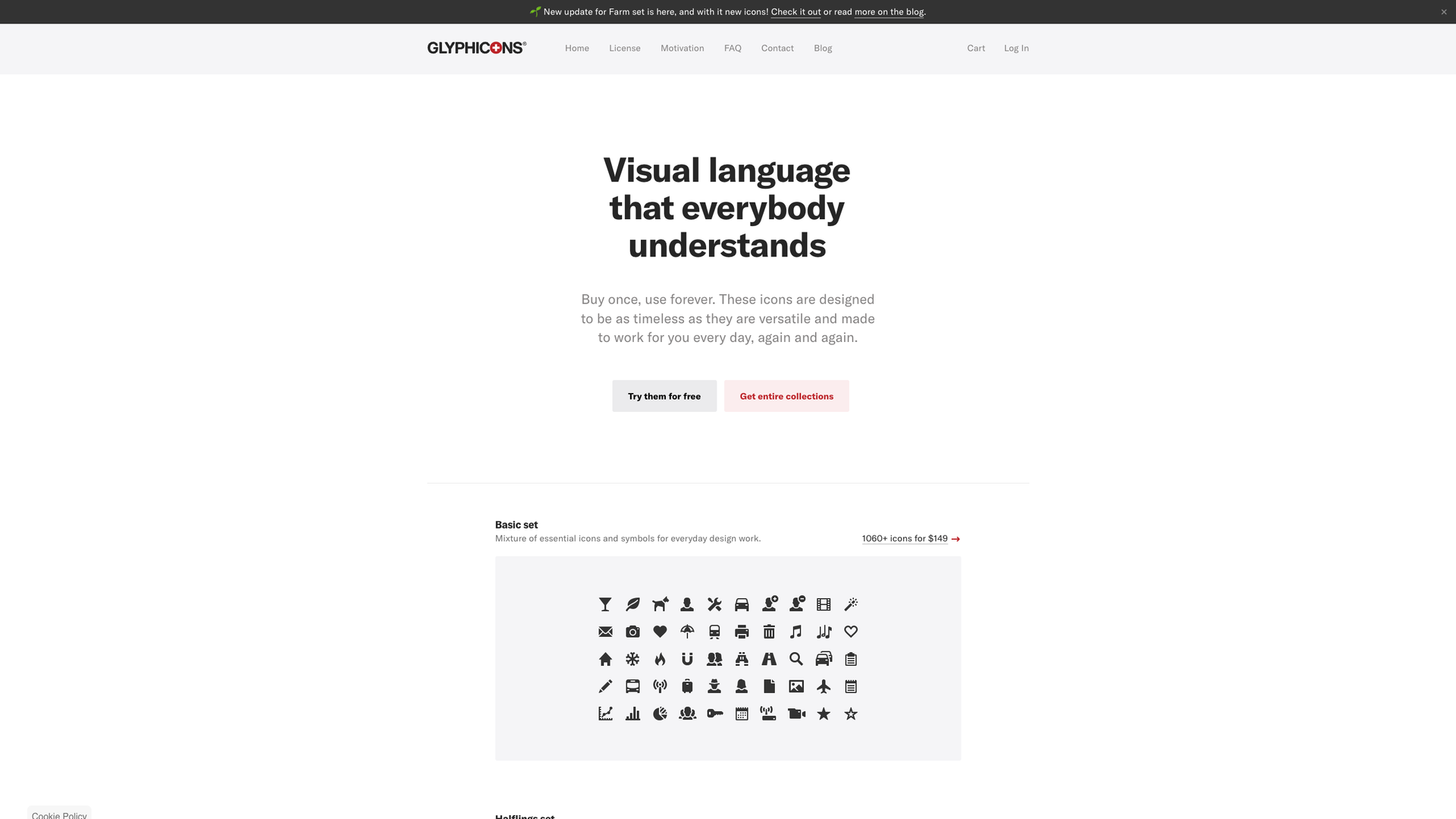Go to the FAQ page
Screen dimensions: 1456x819
coord(732,49)
